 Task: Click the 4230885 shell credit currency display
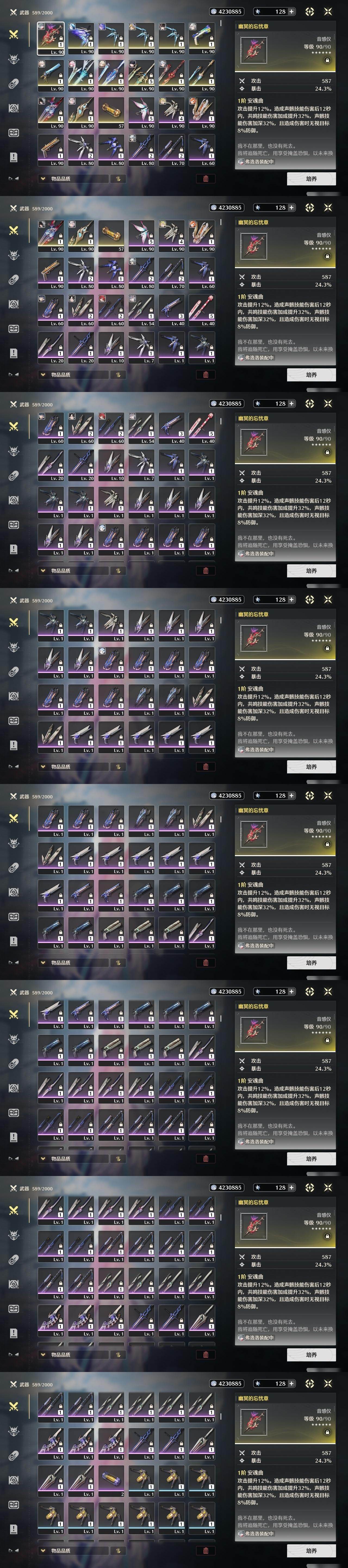[225, 11]
